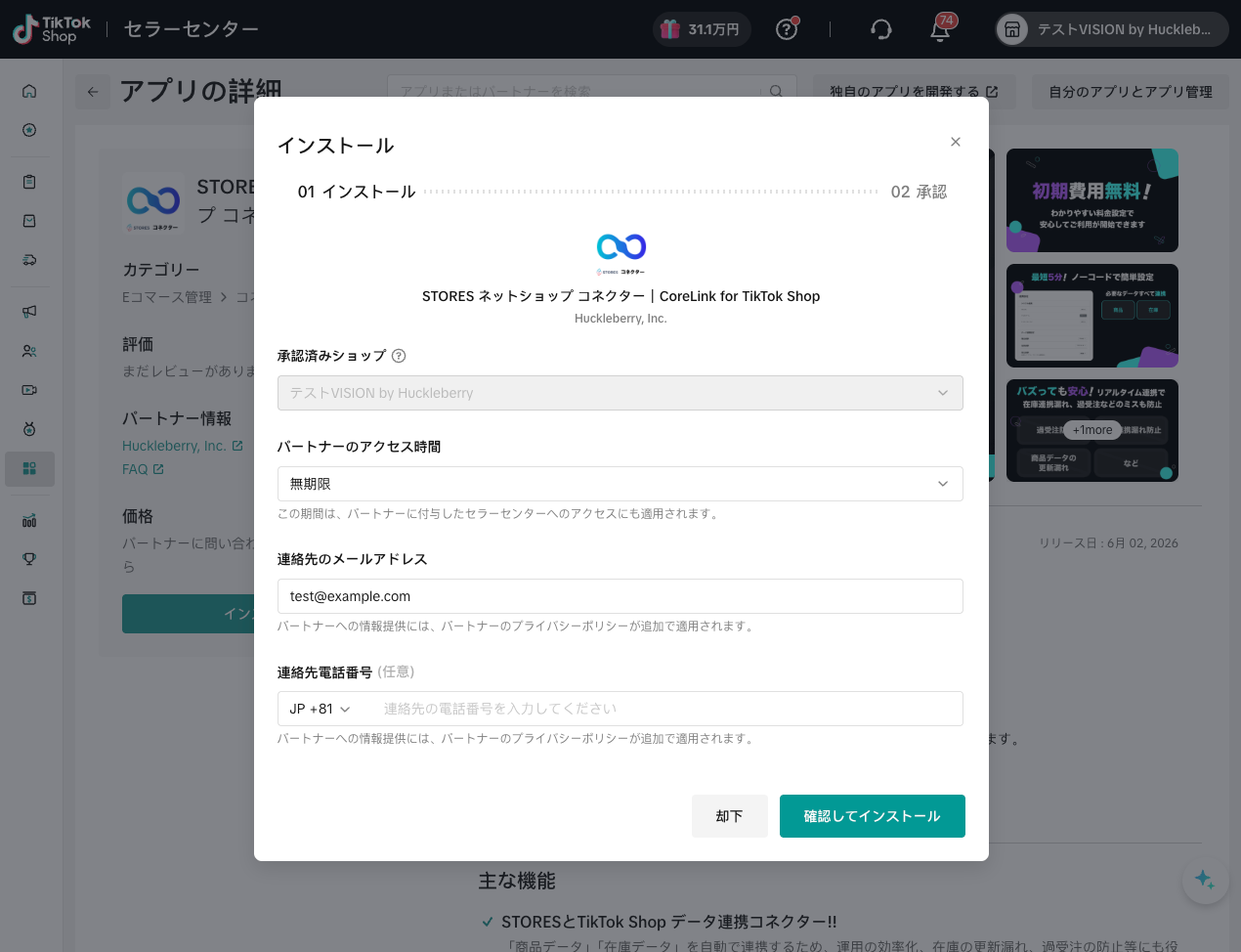Open the live video camera icon in sidebar
Screen dimensions: 1241x952
coord(29,390)
